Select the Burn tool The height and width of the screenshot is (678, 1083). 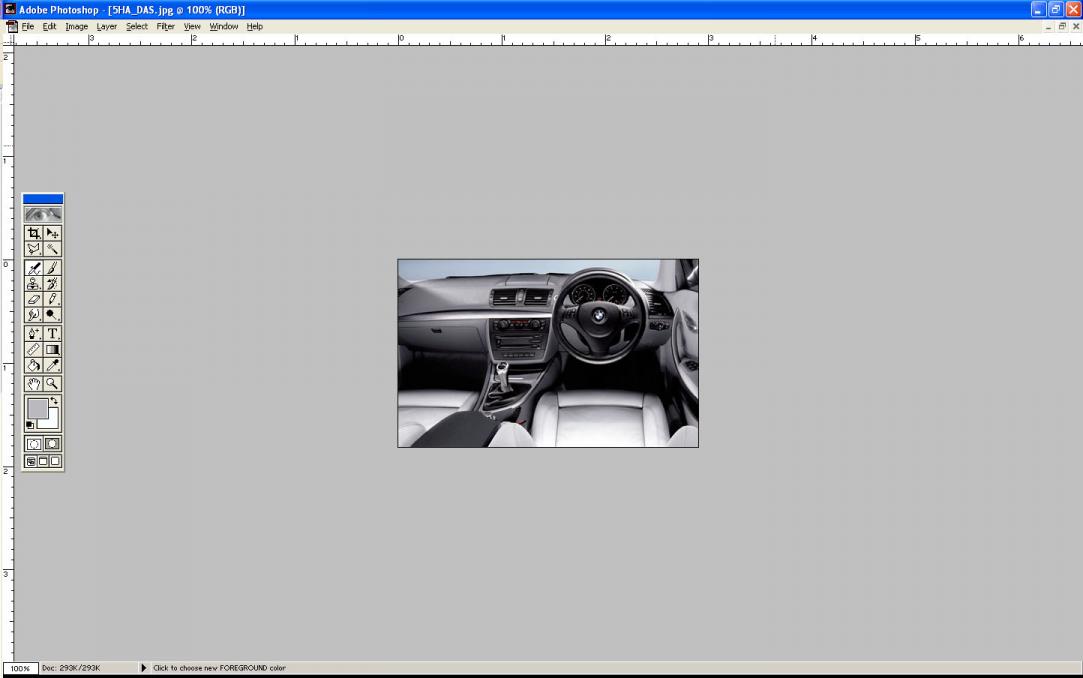52,316
